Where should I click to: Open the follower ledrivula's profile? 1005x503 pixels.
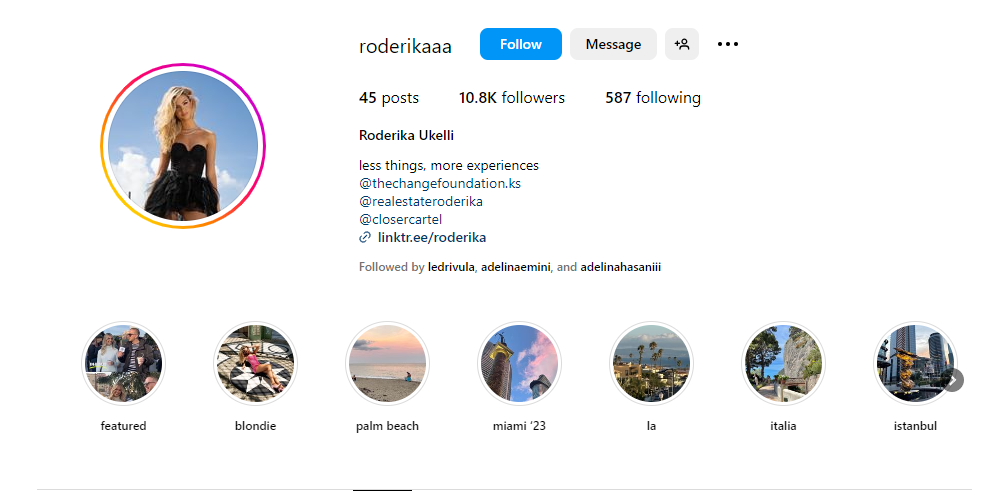click(451, 267)
